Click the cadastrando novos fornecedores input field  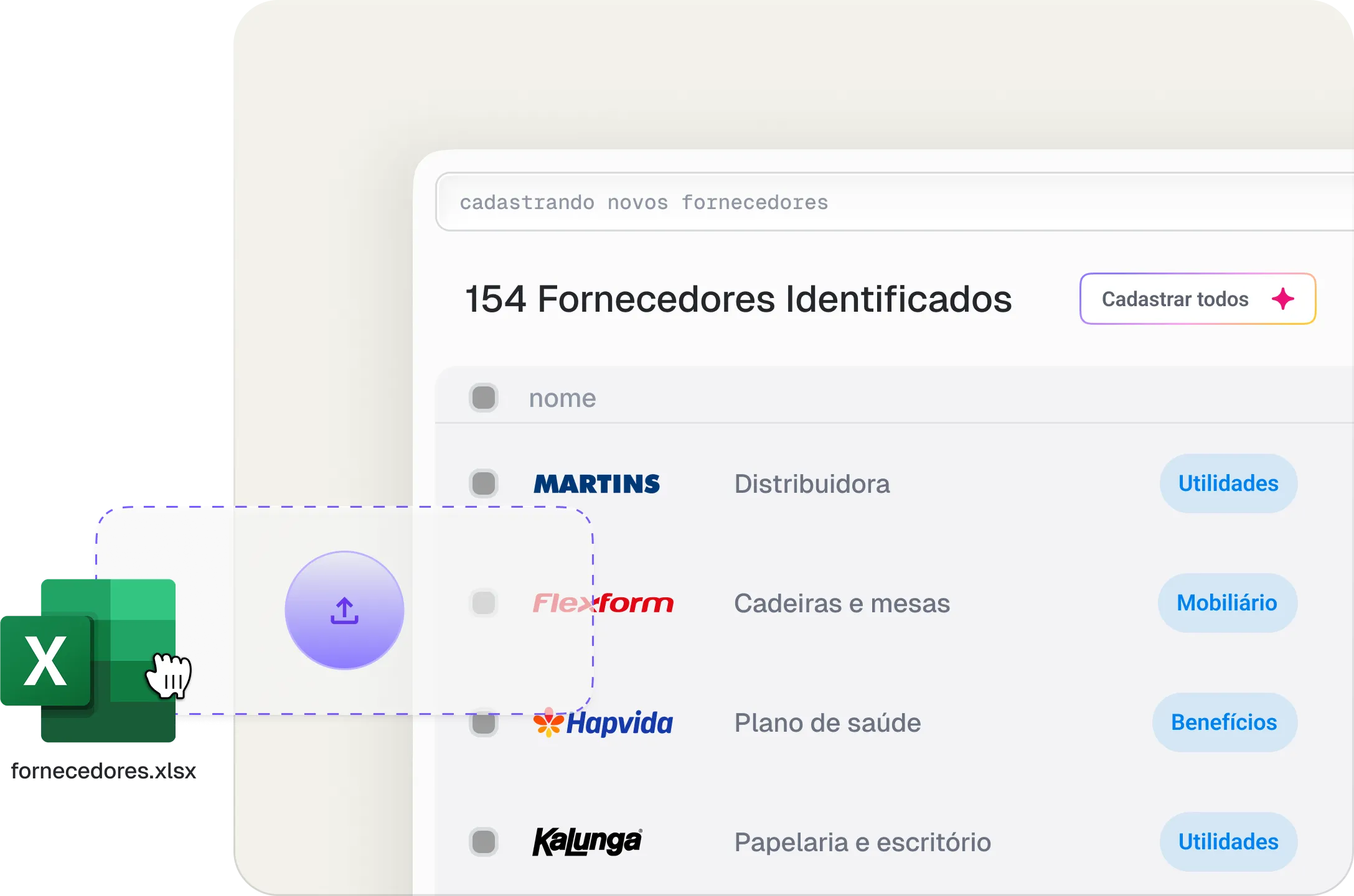click(895, 202)
